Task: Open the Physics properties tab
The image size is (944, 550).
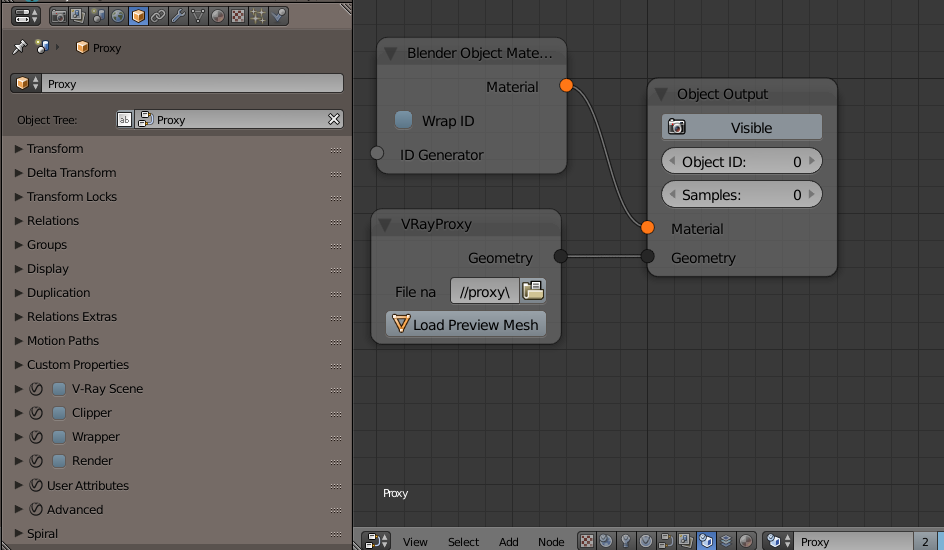Action: (x=278, y=16)
